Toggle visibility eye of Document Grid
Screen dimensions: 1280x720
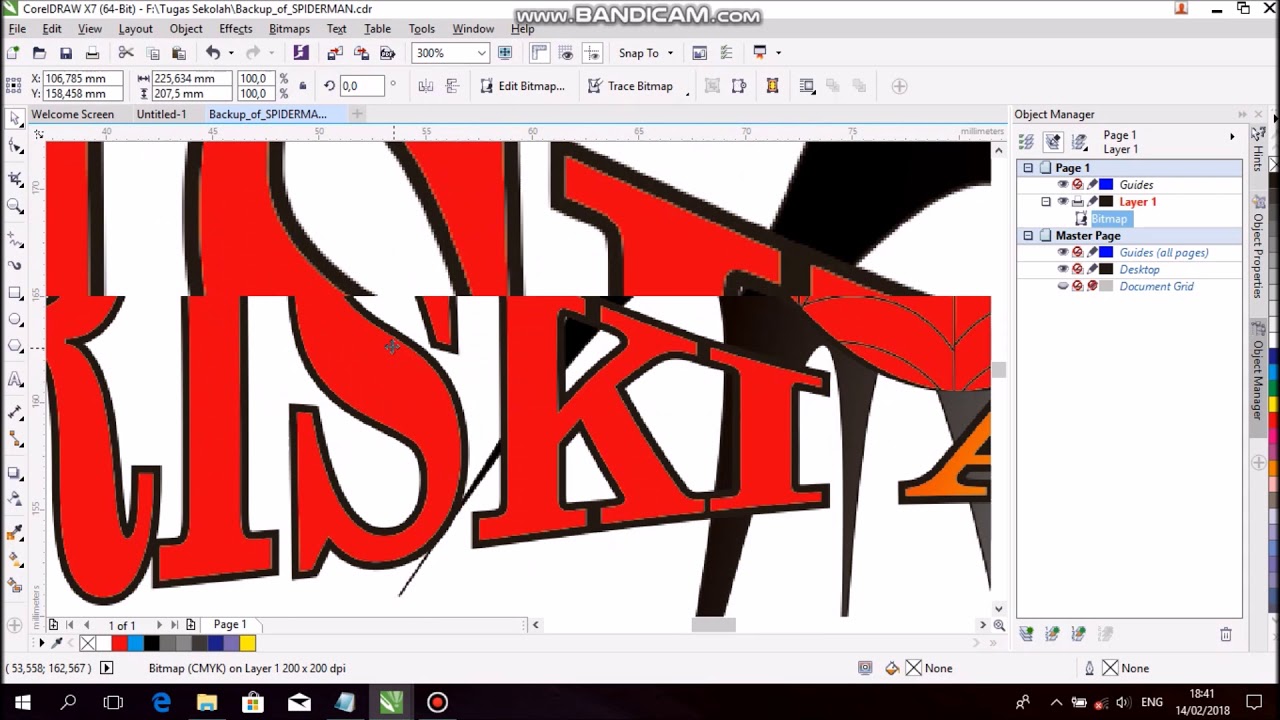point(1063,286)
